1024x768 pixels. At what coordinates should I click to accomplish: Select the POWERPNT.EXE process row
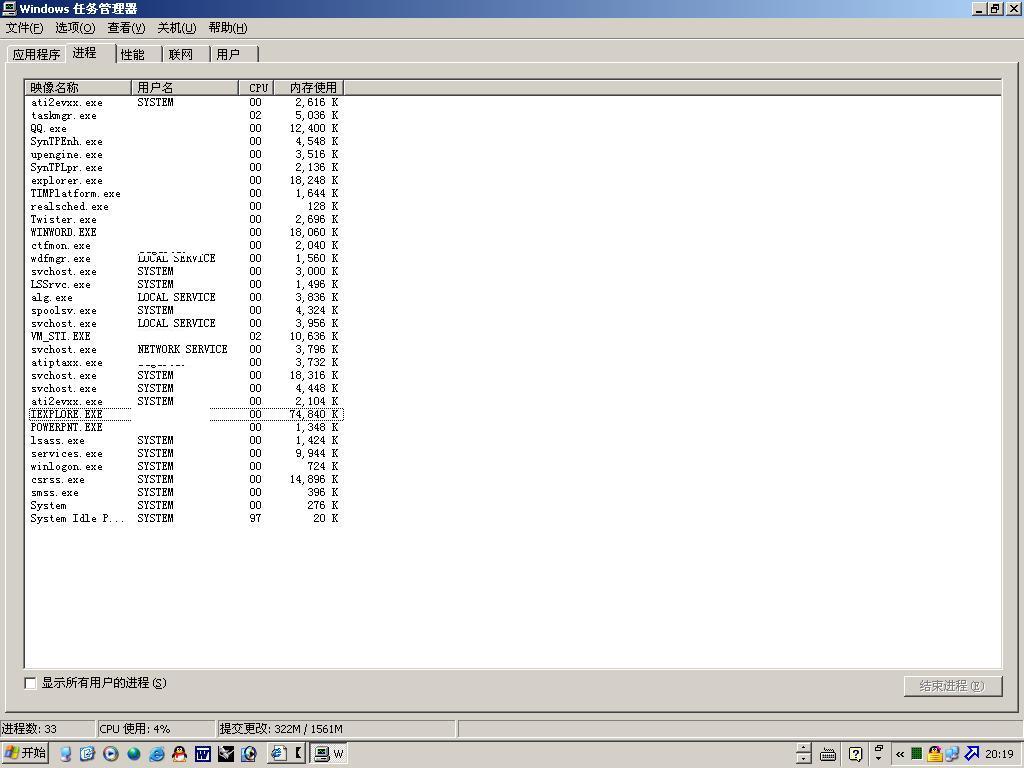pyautogui.click(x=185, y=427)
